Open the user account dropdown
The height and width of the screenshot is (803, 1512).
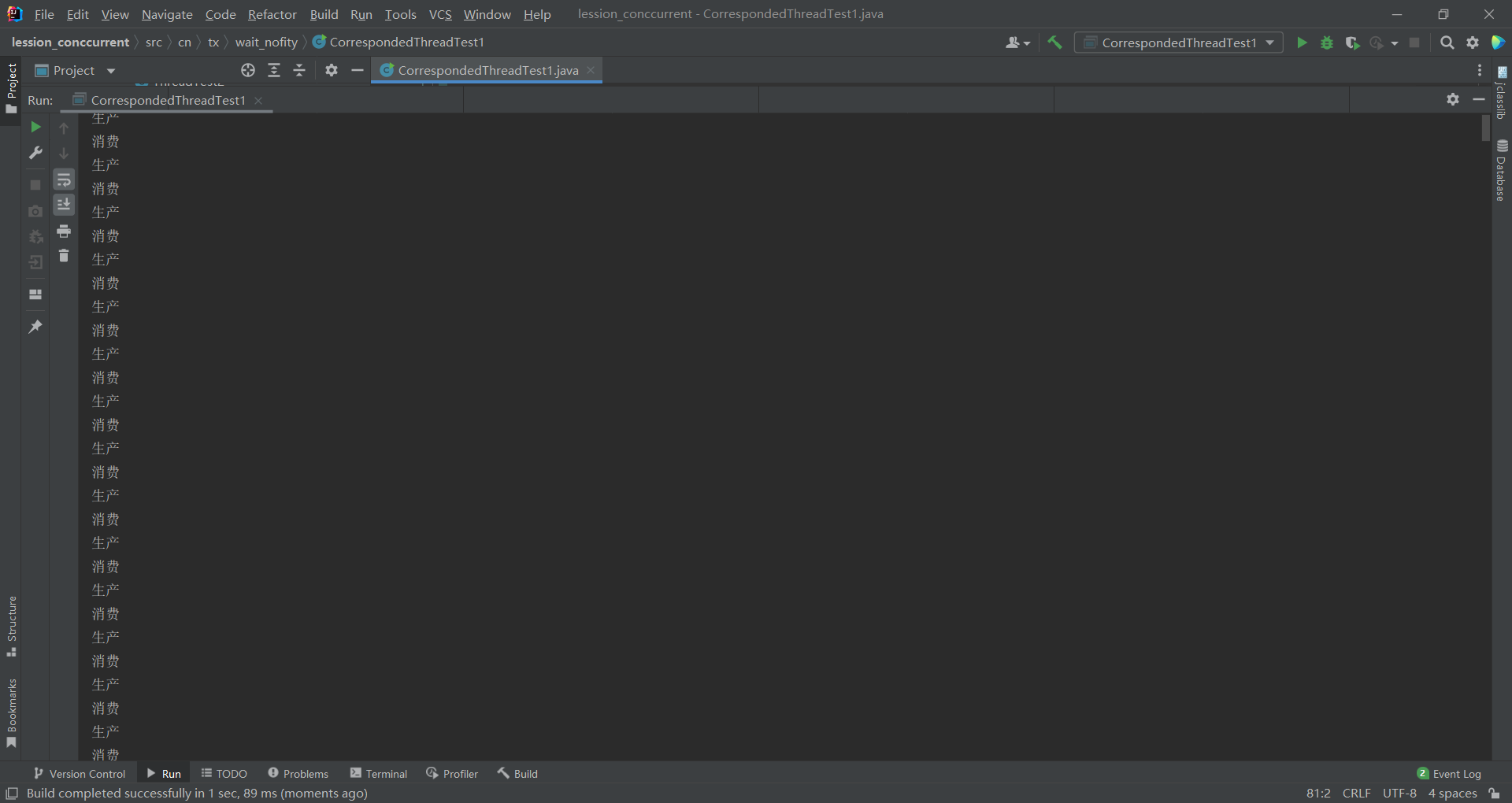1017,43
